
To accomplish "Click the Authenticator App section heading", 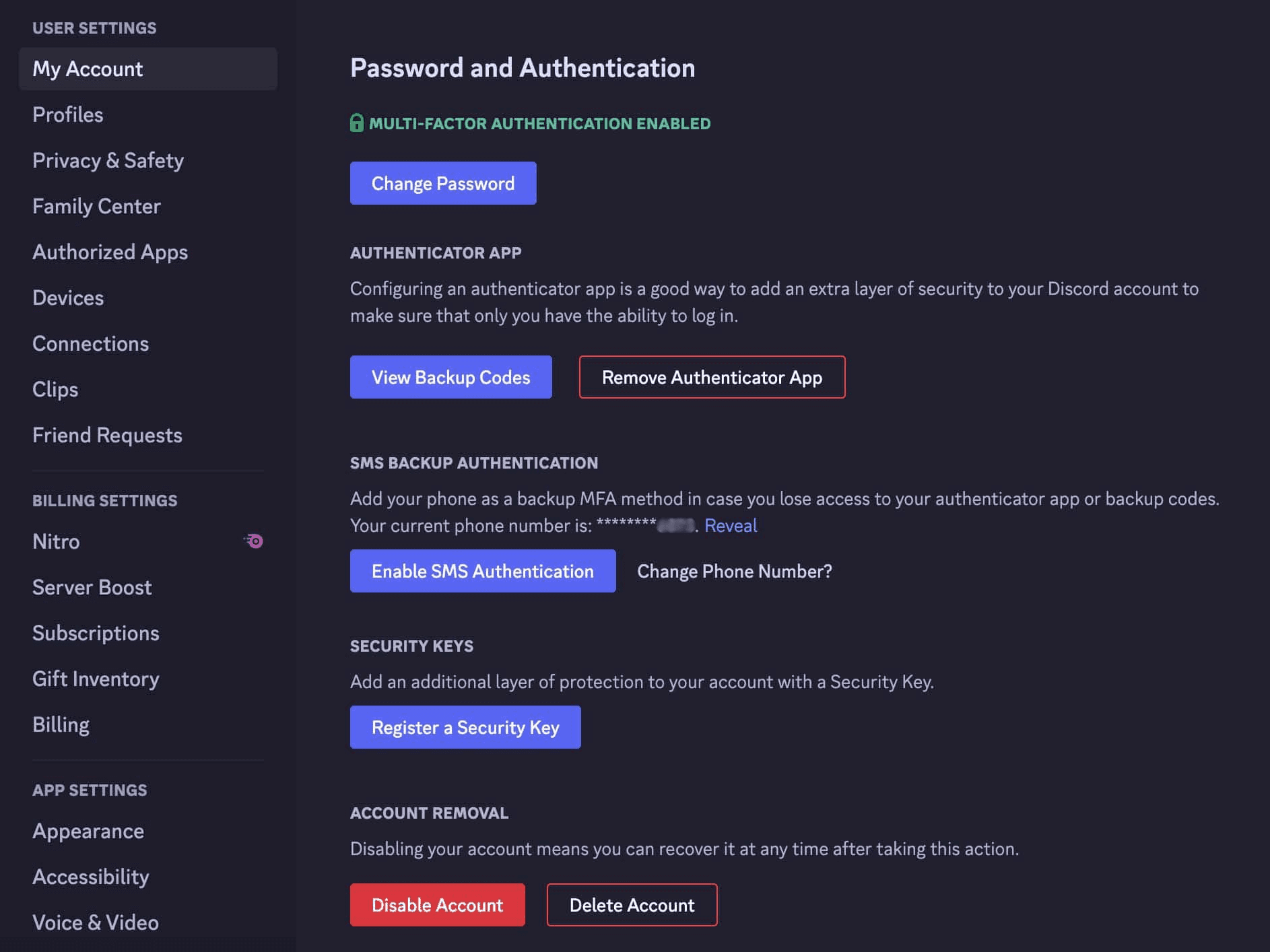I will click(436, 252).
